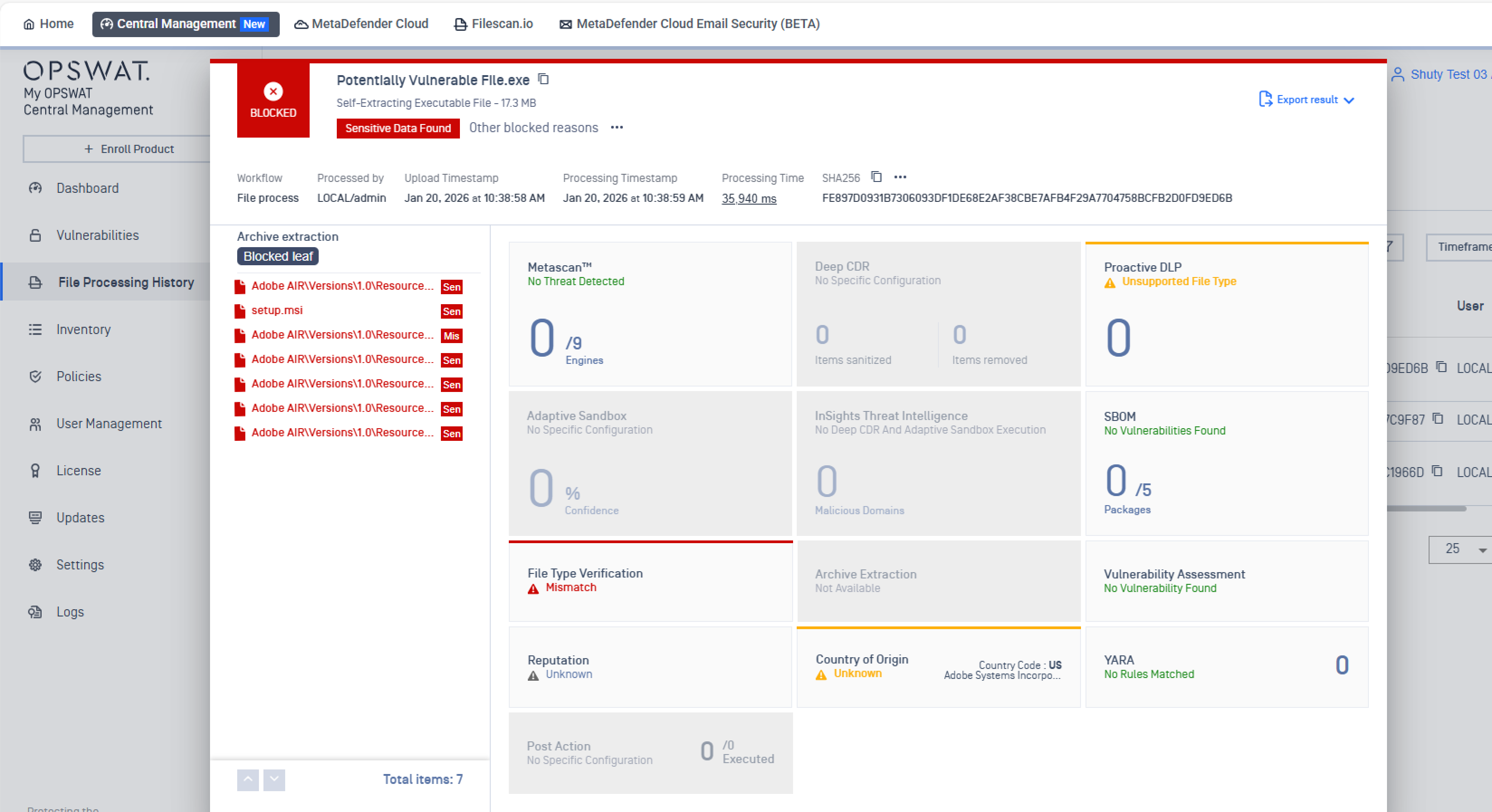Screen dimensions: 1492x812
Task: Click the 35,940 ms processing time link
Action: (748, 198)
